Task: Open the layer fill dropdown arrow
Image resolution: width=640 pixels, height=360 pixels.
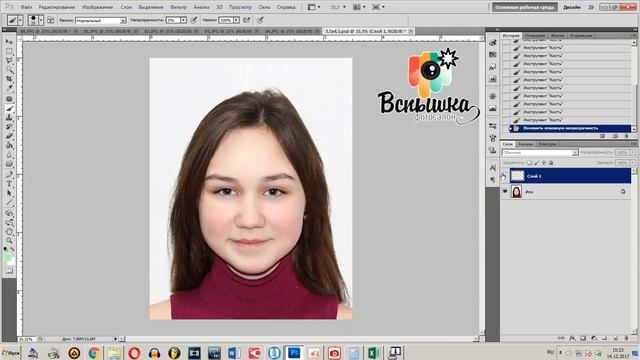Action: click(633, 162)
